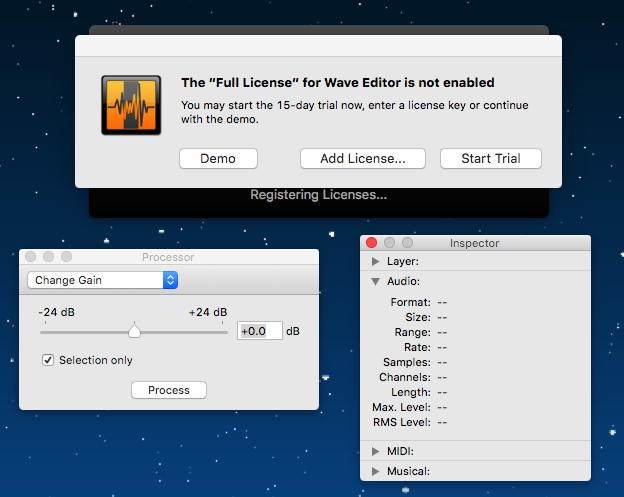Click the gain slider thumb
The width and height of the screenshot is (624, 497).
135,331
